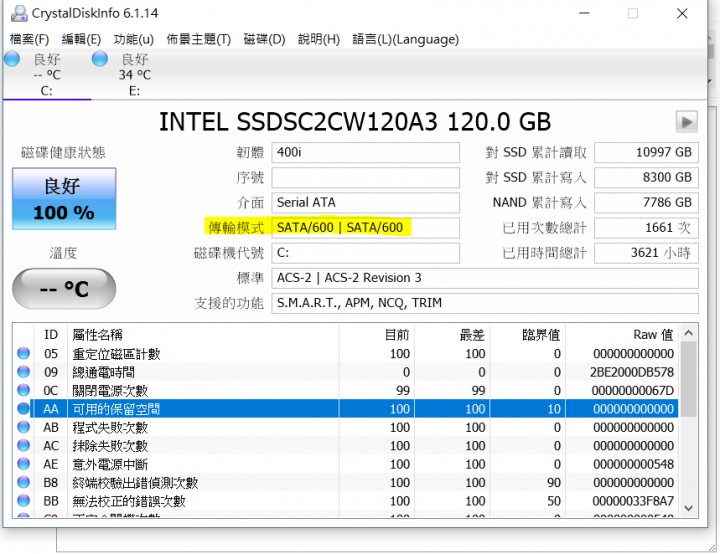The image size is (720, 554).
Task: Click the 10997 GB total reads value
Action: [x=647, y=153]
